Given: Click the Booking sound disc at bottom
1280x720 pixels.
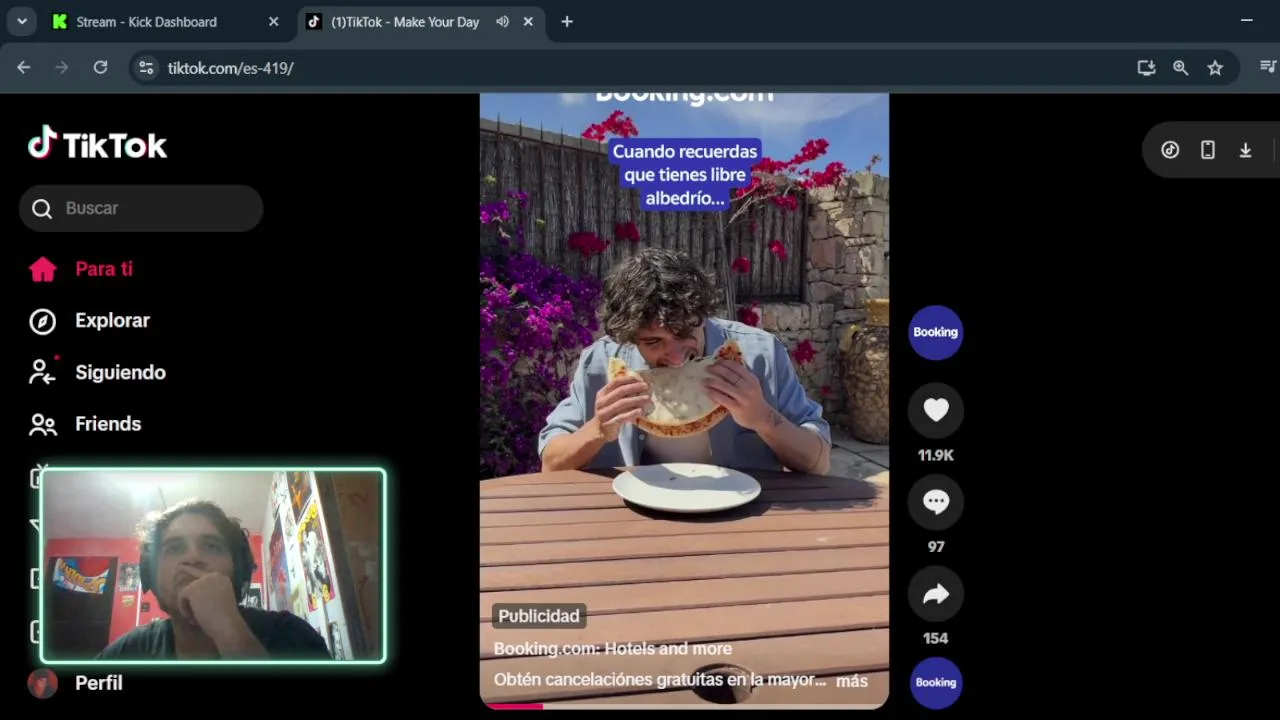Looking at the screenshot, I should (936, 682).
